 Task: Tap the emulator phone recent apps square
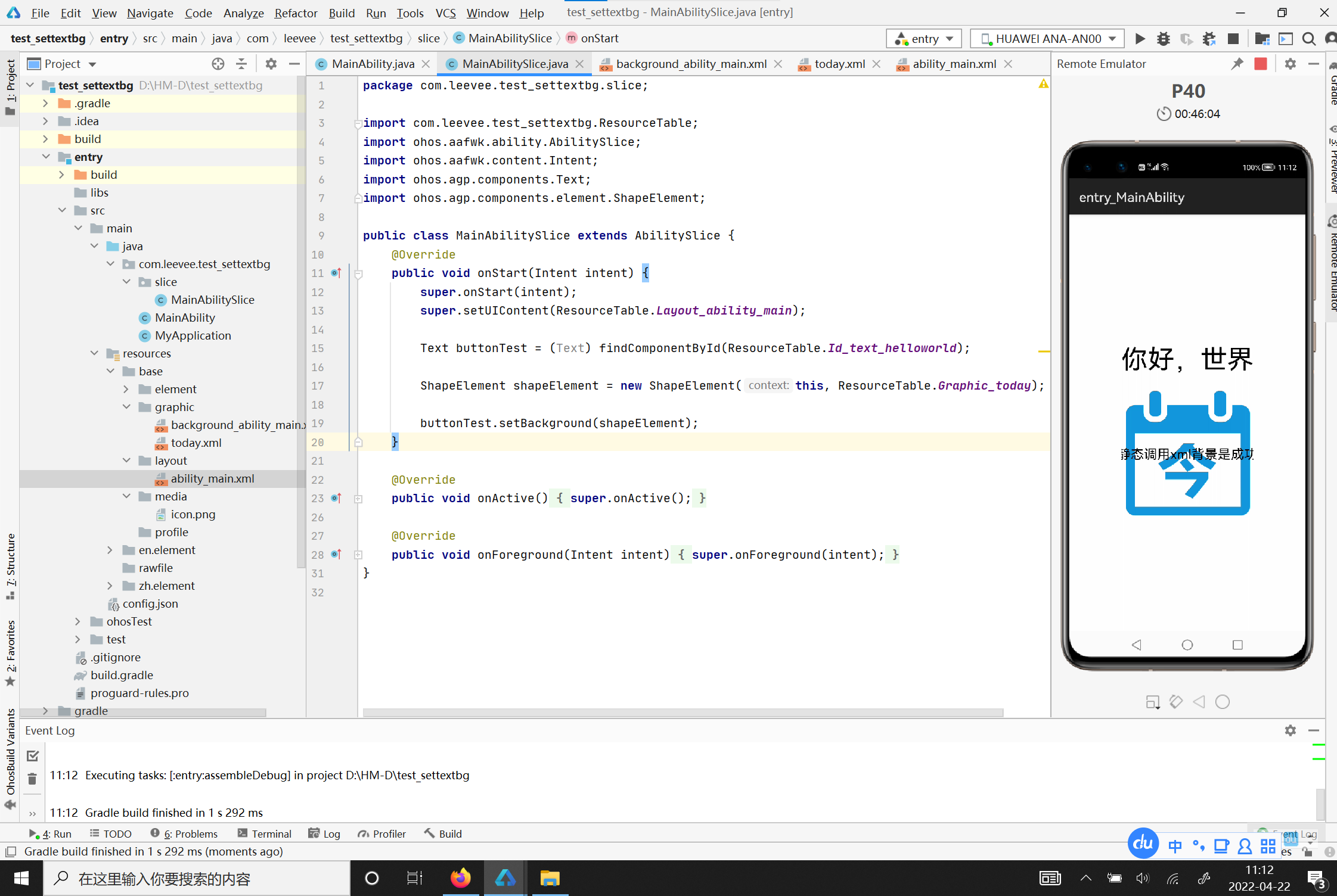click(1237, 645)
